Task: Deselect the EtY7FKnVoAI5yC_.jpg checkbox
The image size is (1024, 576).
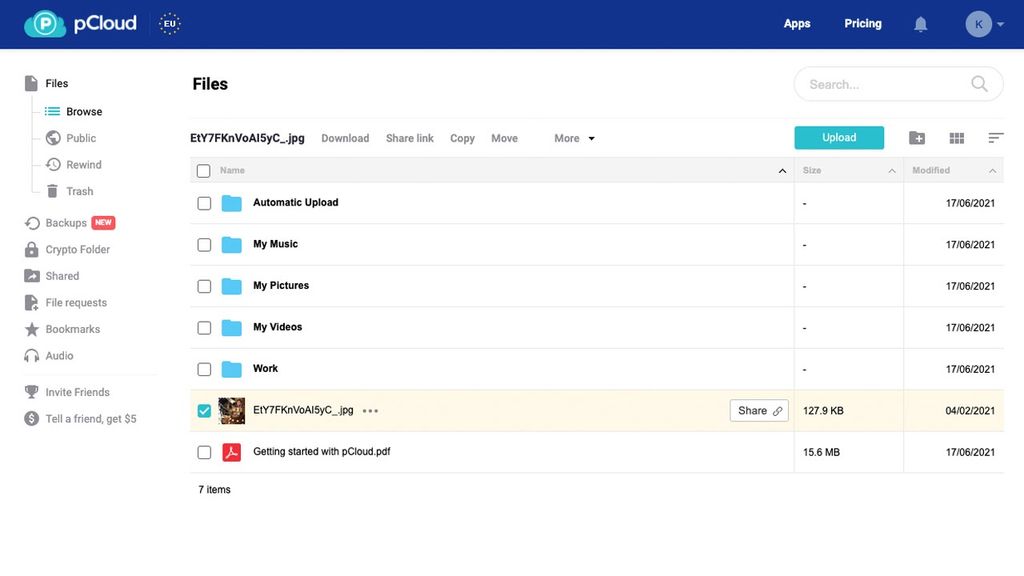Action: tap(204, 410)
